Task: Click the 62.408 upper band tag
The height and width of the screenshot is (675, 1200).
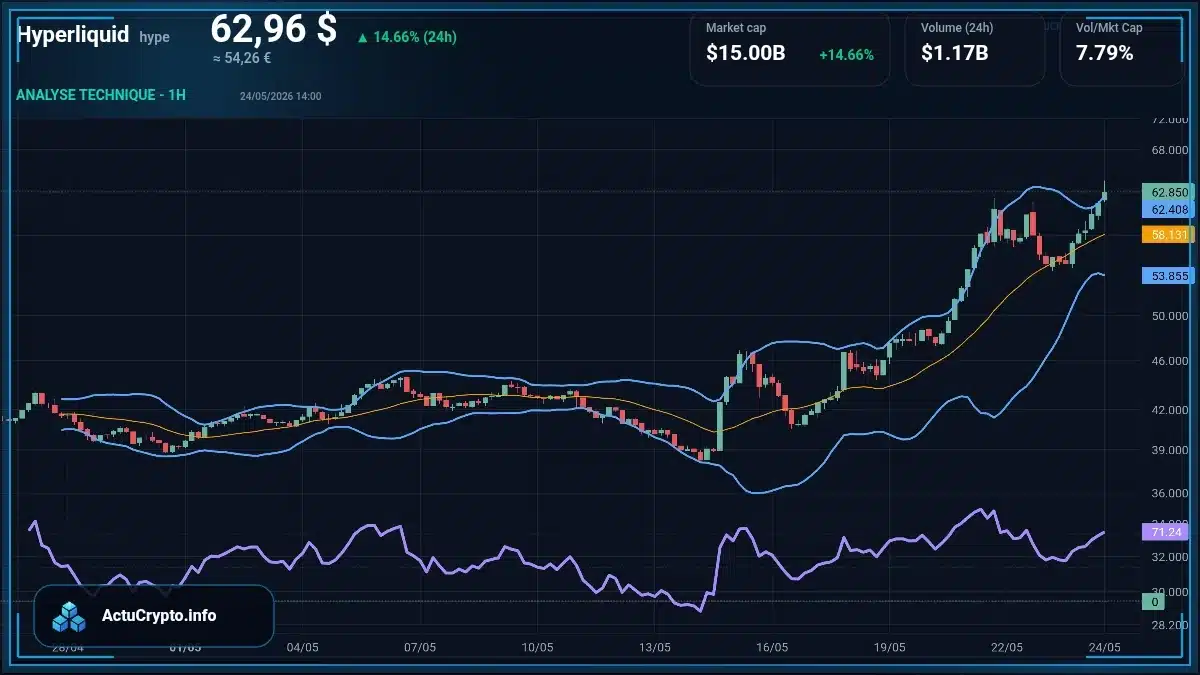Action: [x=1166, y=210]
